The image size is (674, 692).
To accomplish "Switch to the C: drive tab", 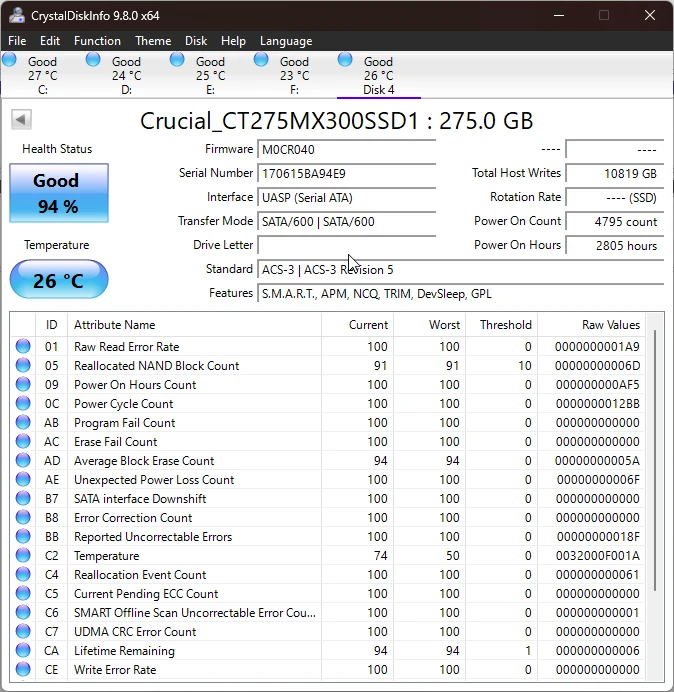I will pyautogui.click(x=42, y=75).
